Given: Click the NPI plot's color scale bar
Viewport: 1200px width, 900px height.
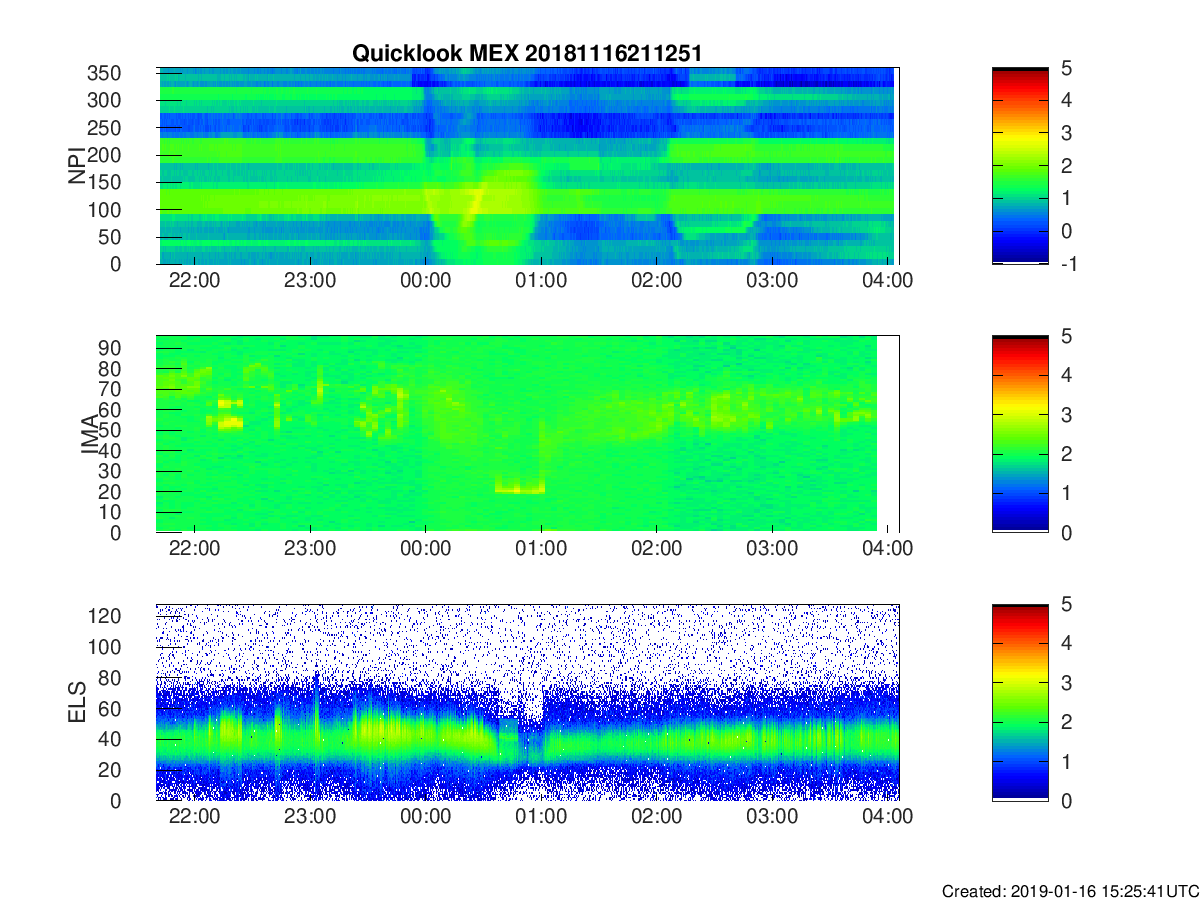Looking at the screenshot, I should [x=1020, y=166].
